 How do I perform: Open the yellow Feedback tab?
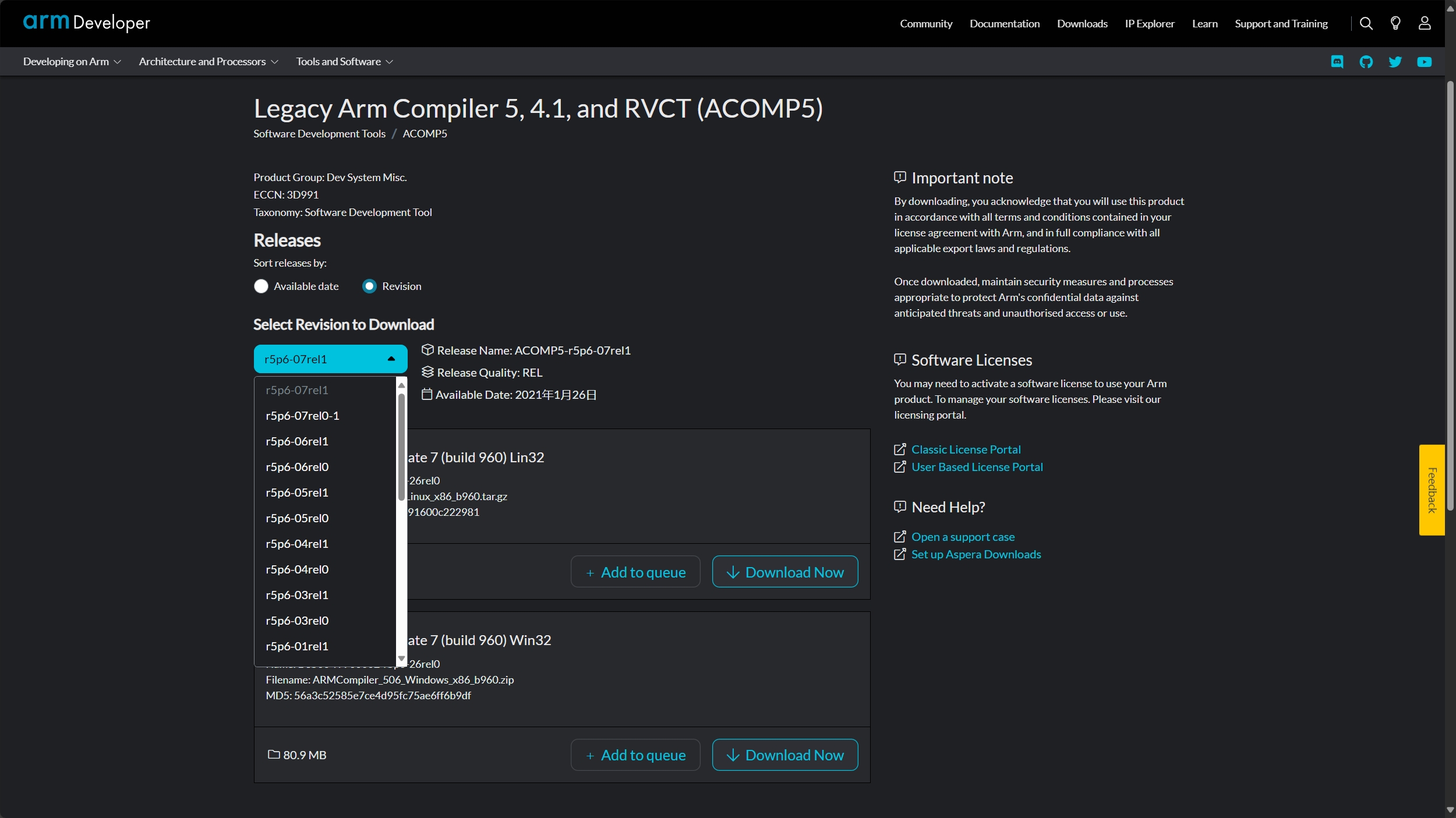point(1432,490)
